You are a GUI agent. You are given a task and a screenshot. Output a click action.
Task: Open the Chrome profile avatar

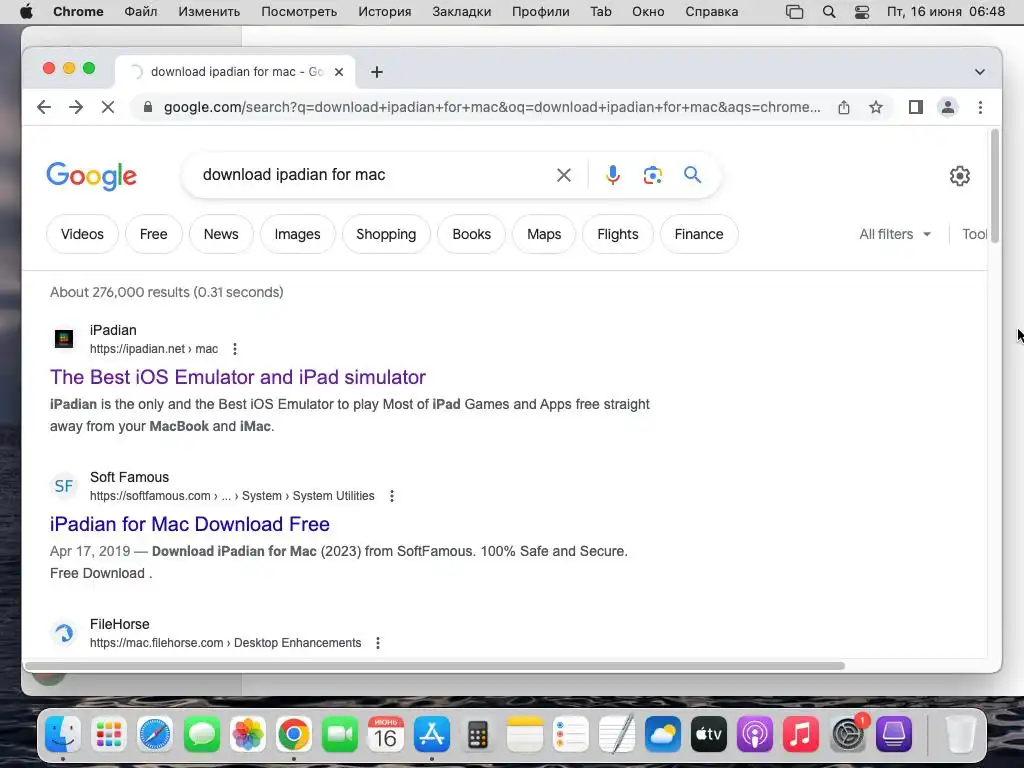point(948,107)
